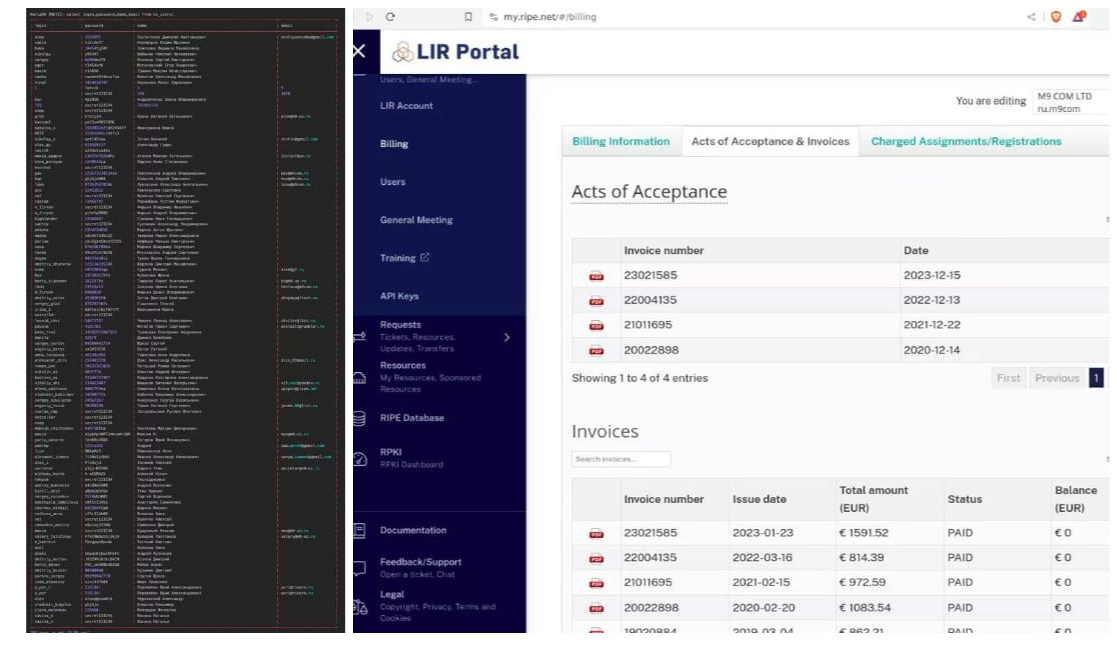Image resolution: width=1117 pixels, height=656 pixels.
Task: Close the sidebar with the X icon
Action: (359, 51)
